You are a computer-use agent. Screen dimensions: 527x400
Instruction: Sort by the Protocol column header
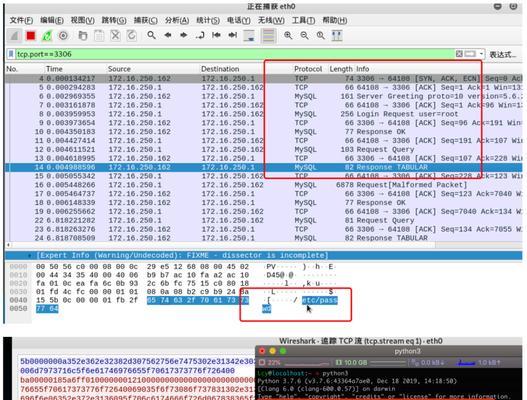308,69
